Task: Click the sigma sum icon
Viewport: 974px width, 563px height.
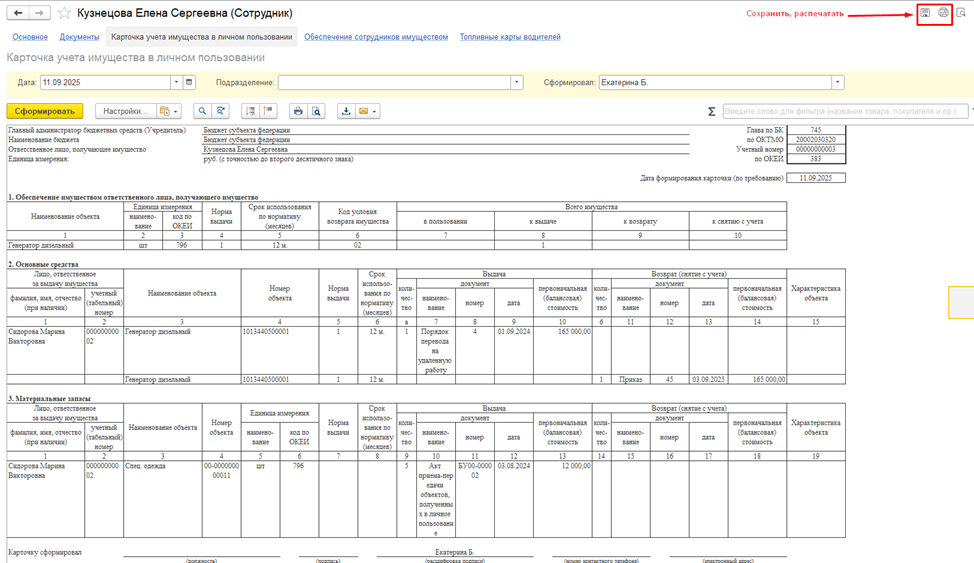Action: (x=712, y=111)
